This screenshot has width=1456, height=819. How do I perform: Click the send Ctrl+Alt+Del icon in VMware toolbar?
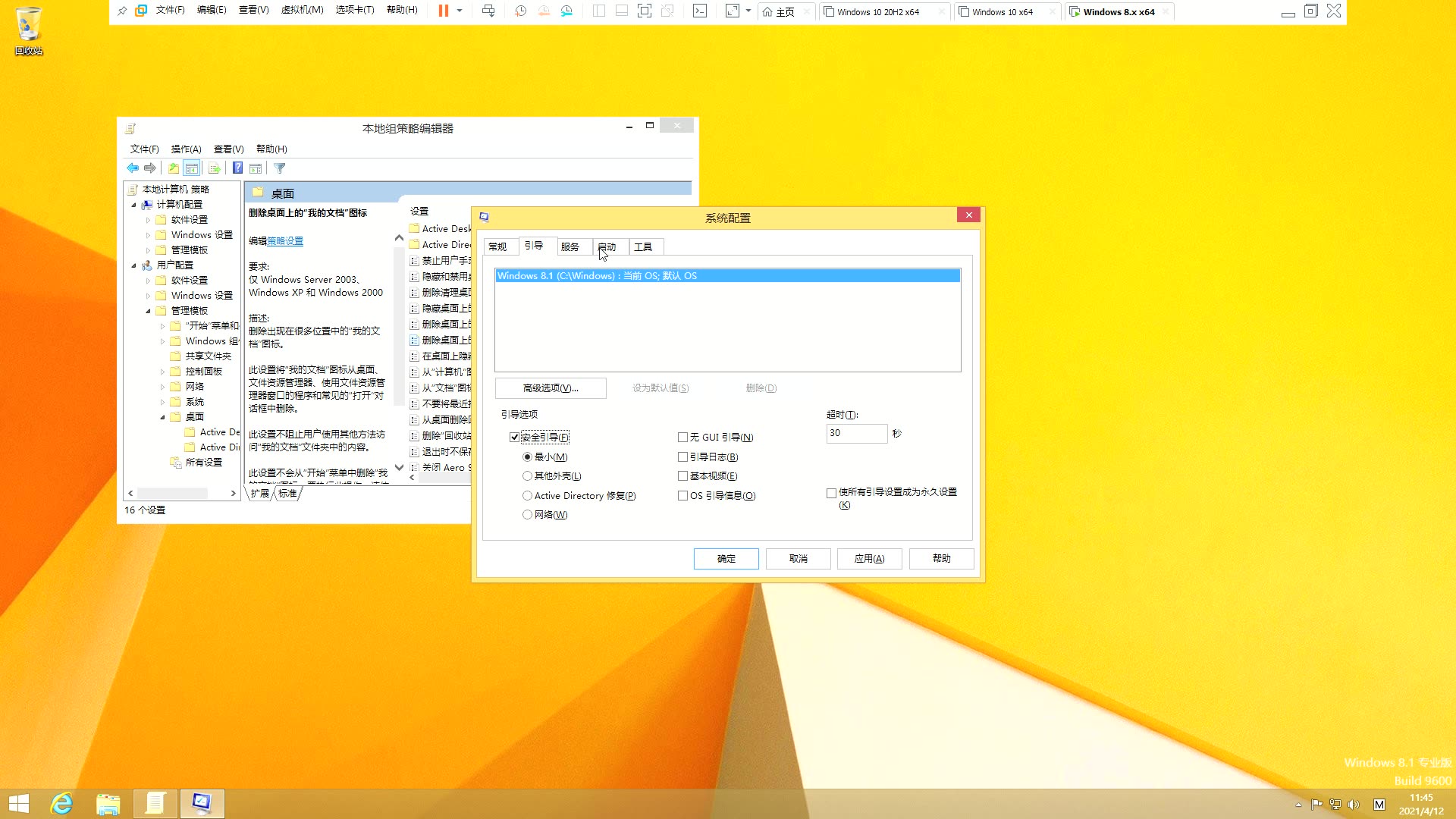pos(488,11)
